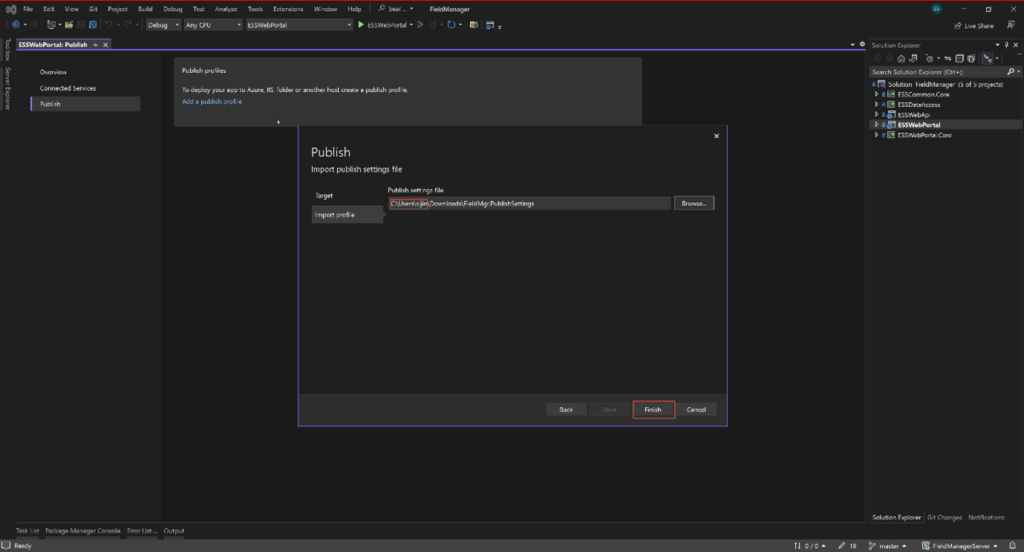Click Sync with Active Document icon
Image resolution: width=1024 pixels, height=552 pixels.
click(948, 58)
